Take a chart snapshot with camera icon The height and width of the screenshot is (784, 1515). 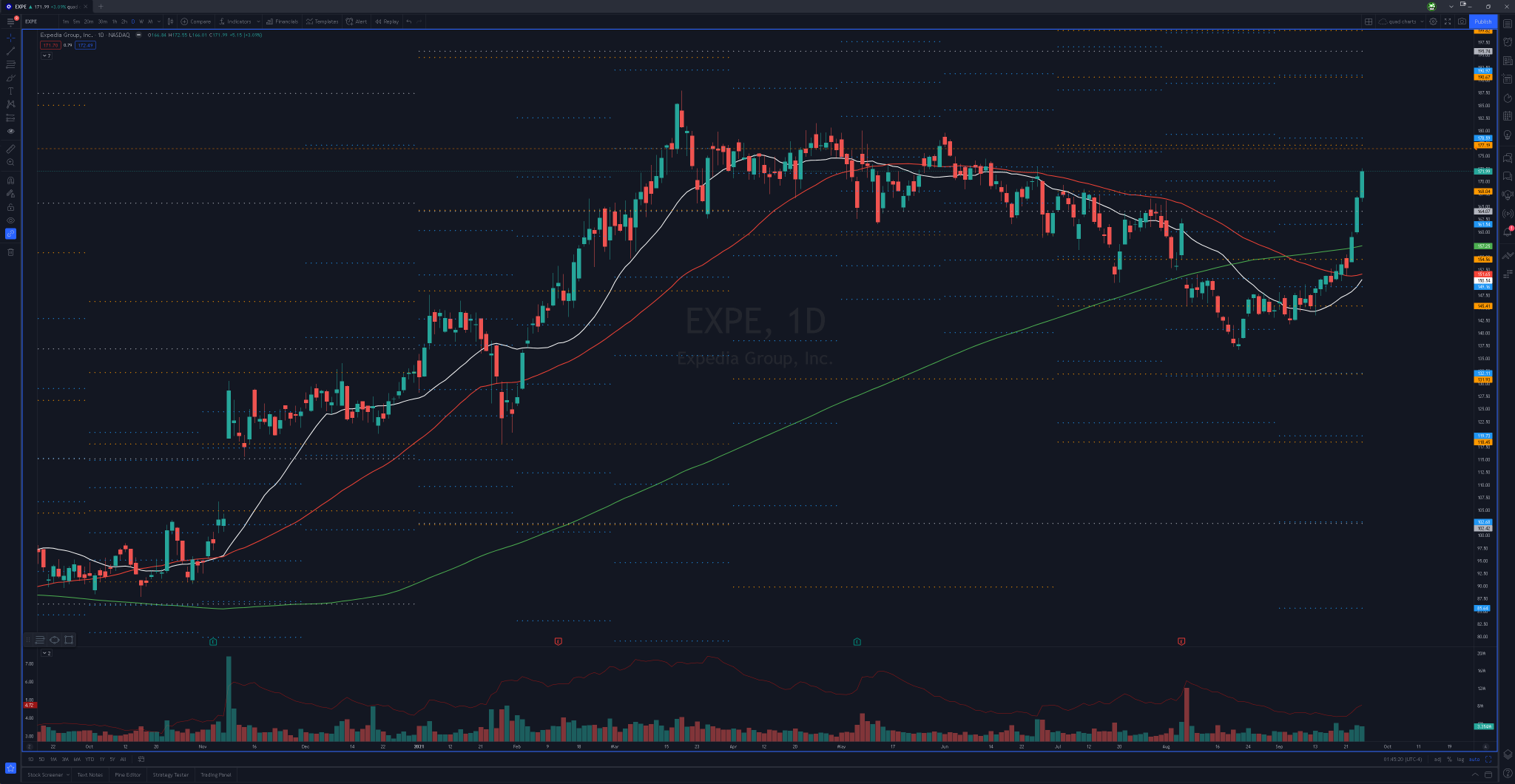click(x=1462, y=21)
